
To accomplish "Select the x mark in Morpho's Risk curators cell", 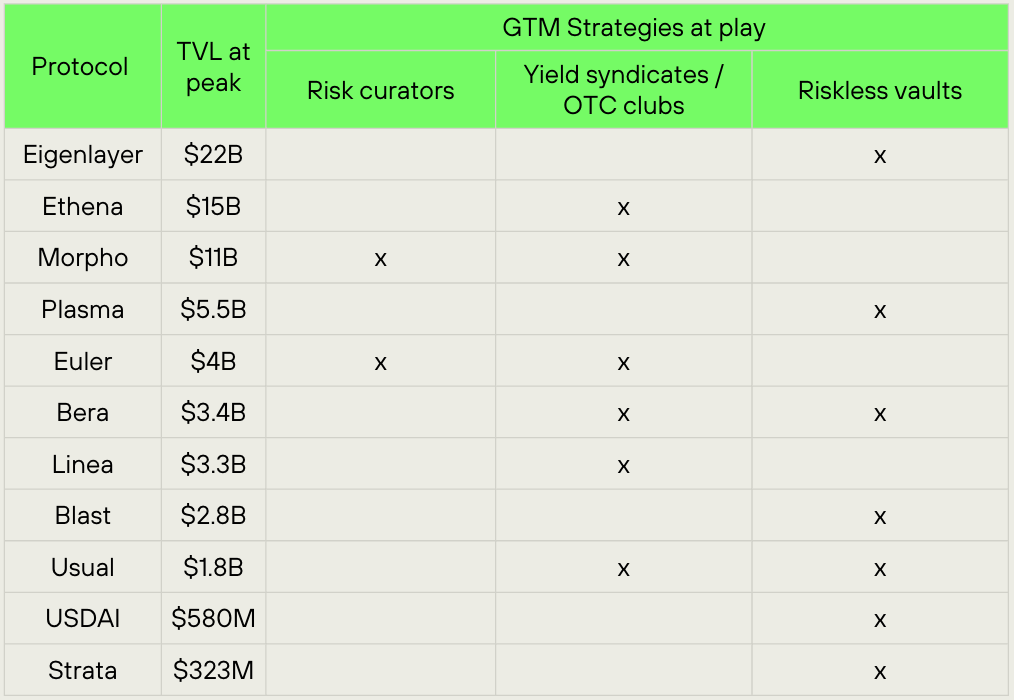I will pyautogui.click(x=380, y=259).
